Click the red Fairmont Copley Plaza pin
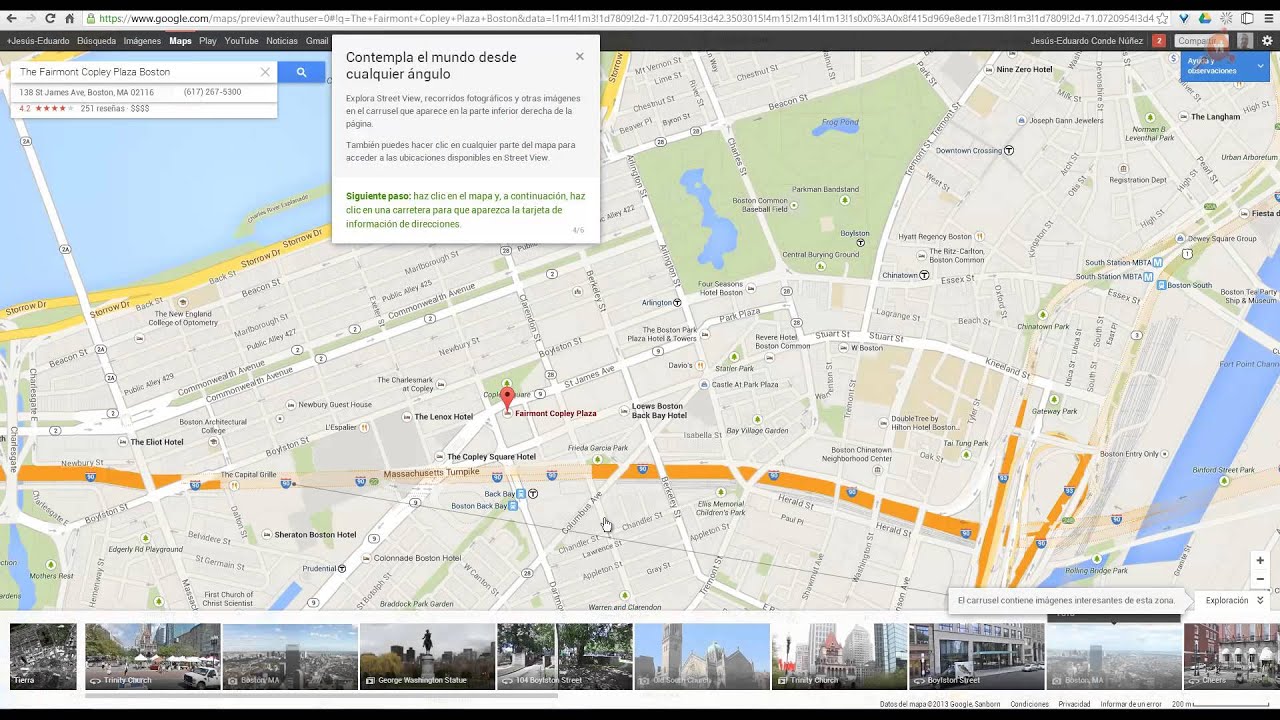The width and height of the screenshot is (1280, 720). 507,400
